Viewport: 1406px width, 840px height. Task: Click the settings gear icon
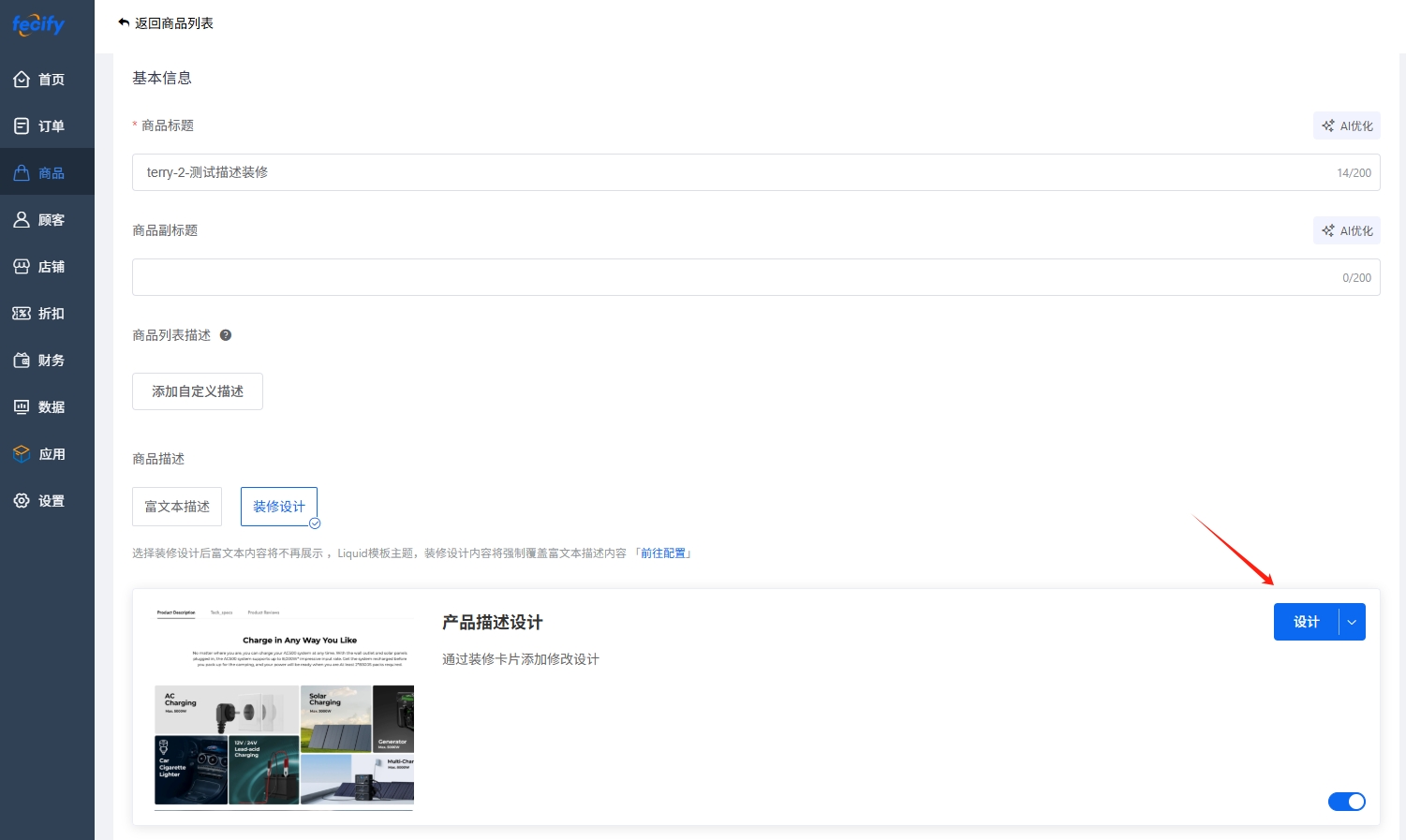click(x=22, y=501)
